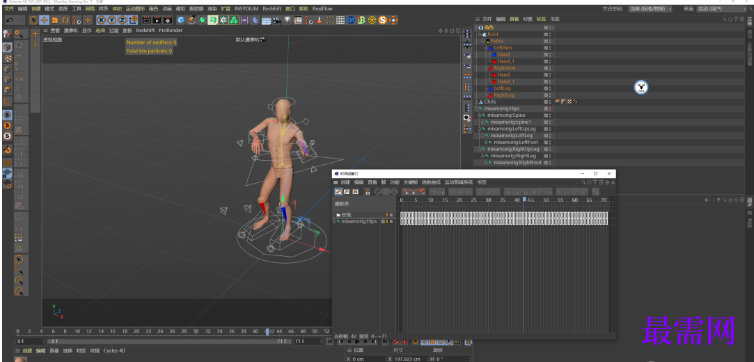
Task: Open the Redshift menu in main menu bar
Action: (x=272, y=9)
